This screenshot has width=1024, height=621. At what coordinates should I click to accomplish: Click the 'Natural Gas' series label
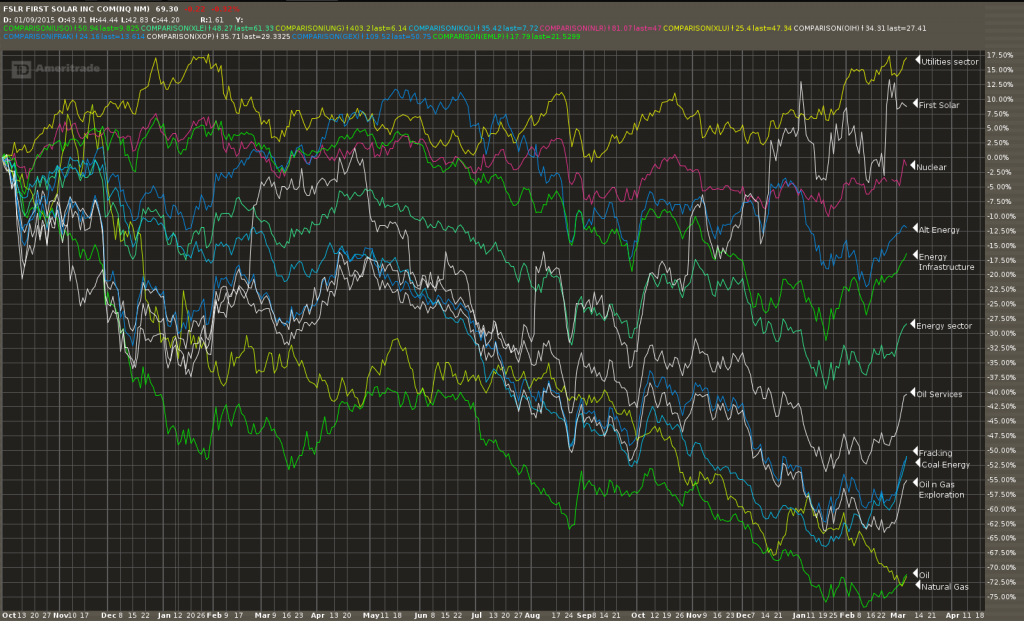pos(945,587)
